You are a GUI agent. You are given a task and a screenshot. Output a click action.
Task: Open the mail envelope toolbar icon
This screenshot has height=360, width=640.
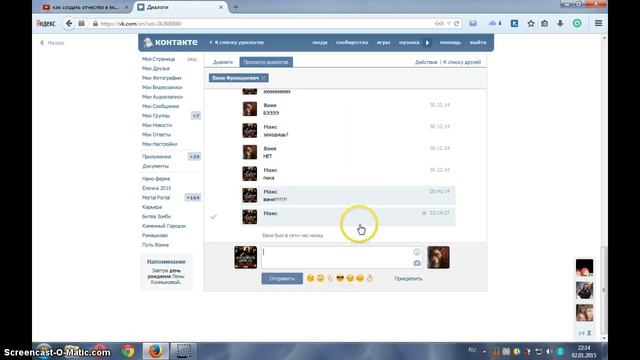point(473,23)
